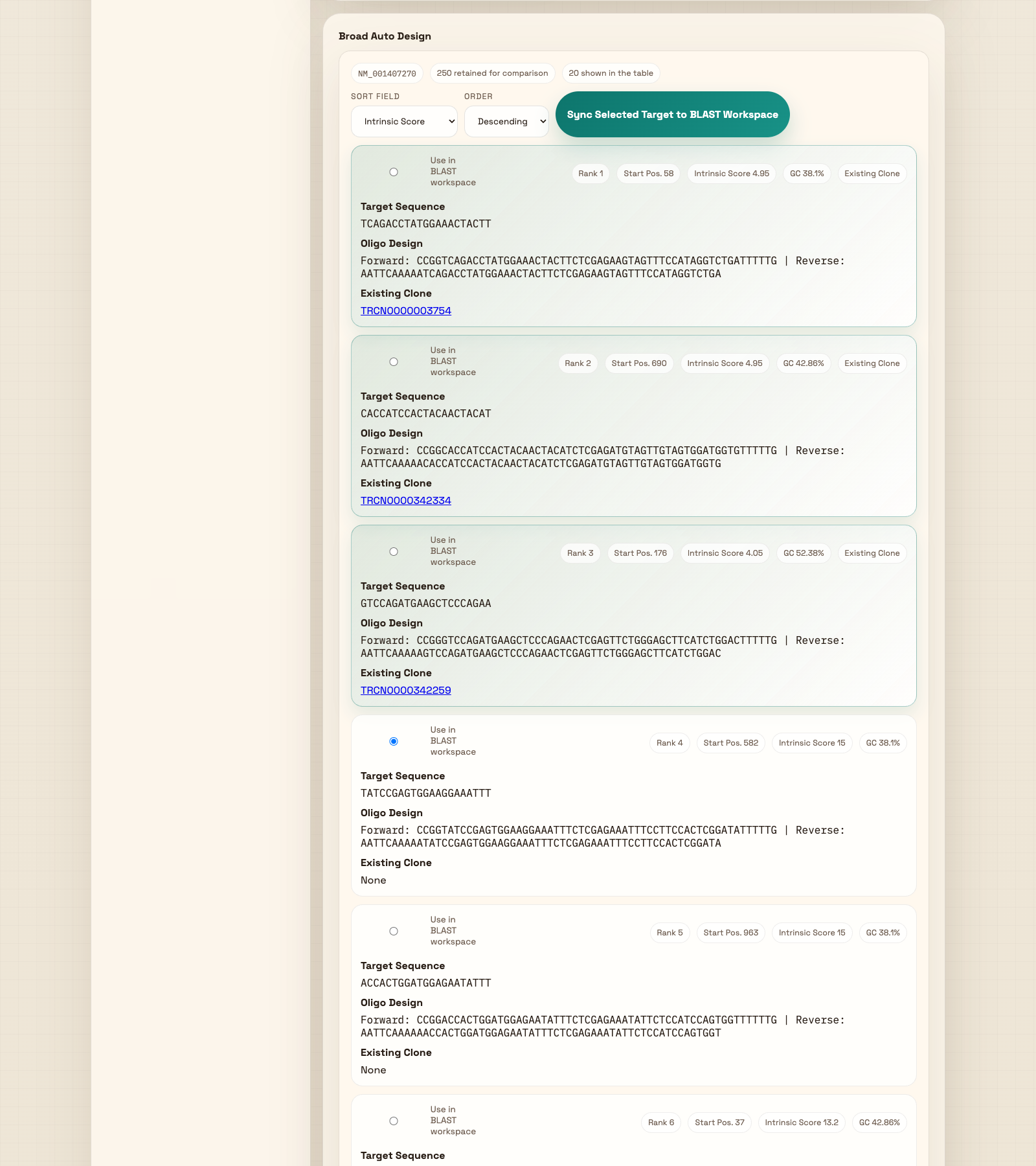Select Rank 5 radio for BLAST workspace
Image resolution: width=1036 pixels, height=1166 pixels.
pos(394,932)
